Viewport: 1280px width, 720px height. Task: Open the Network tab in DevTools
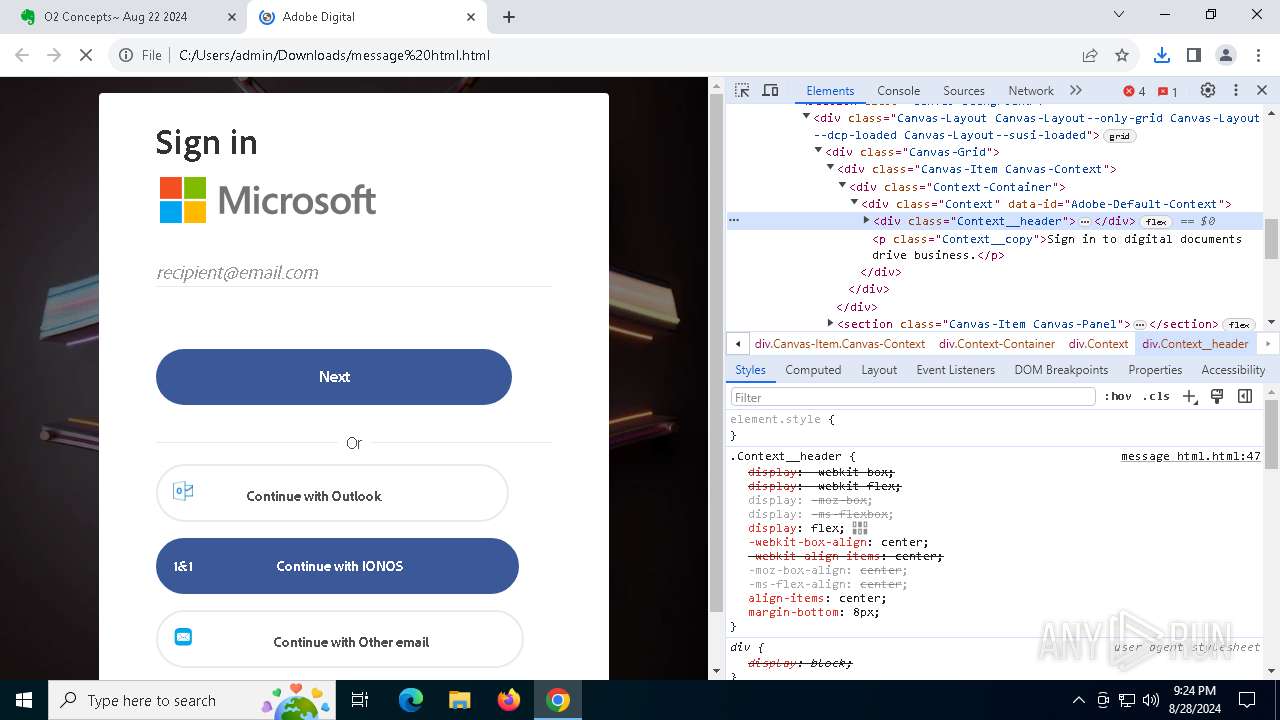(x=1031, y=90)
